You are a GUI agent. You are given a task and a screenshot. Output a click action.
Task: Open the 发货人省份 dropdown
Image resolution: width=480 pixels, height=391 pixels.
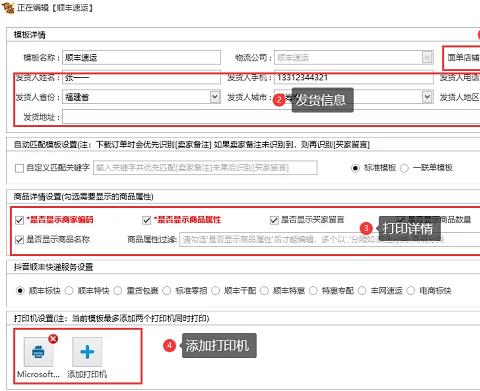pos(215,97)
